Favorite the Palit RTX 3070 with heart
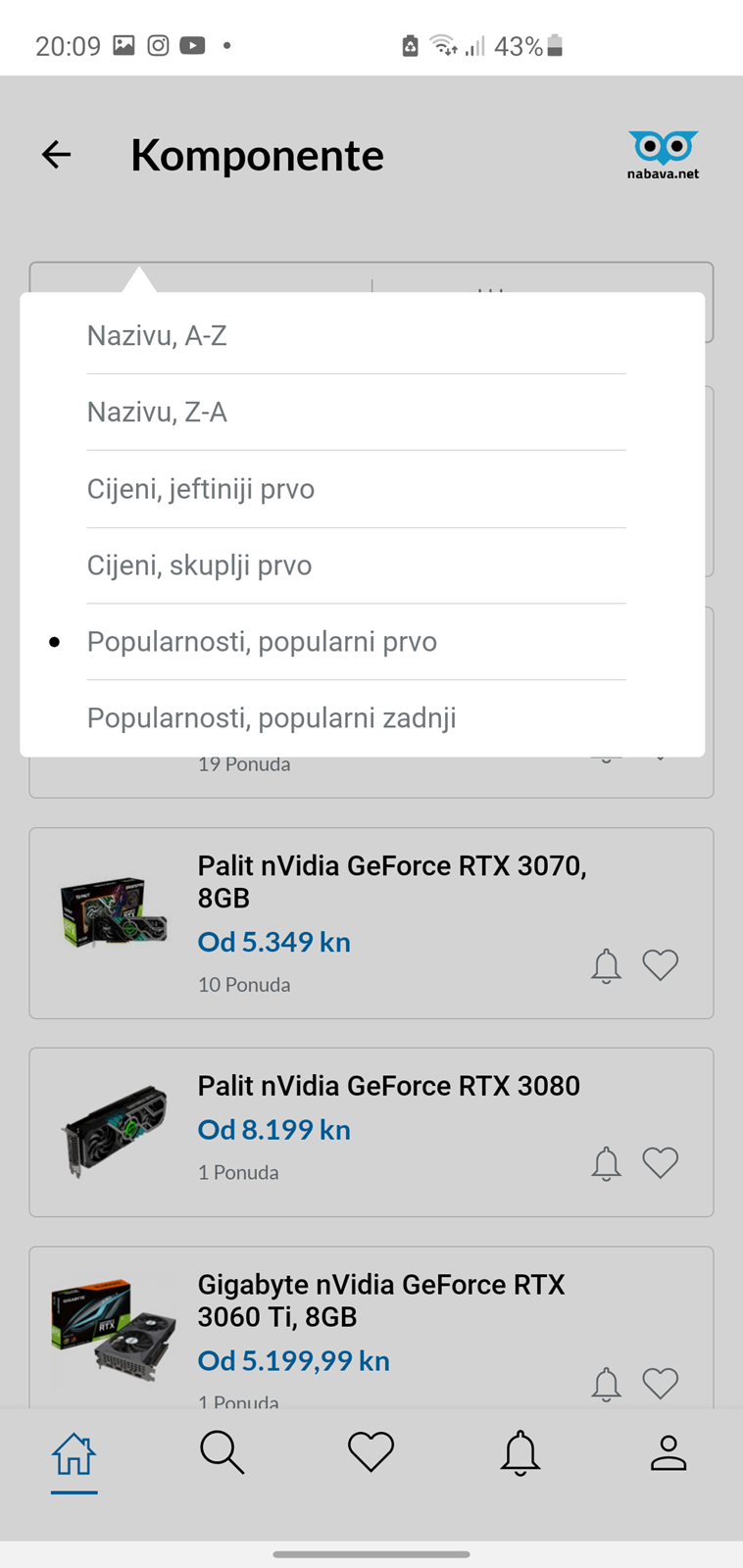This screenshot has height=1568, width=743. click(x=661, y=965)
